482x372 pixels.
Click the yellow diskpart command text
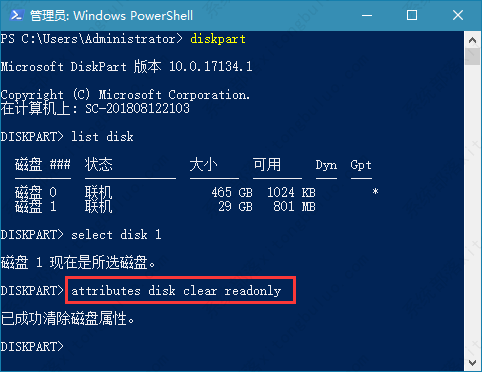[x=218, y=39]
